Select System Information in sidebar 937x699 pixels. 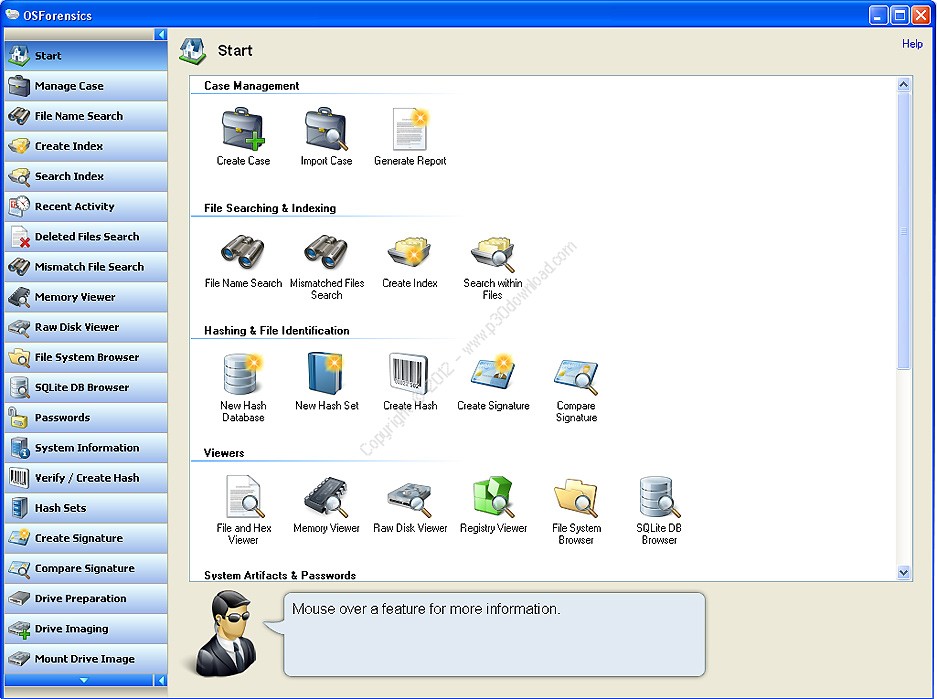click(86, 448)
